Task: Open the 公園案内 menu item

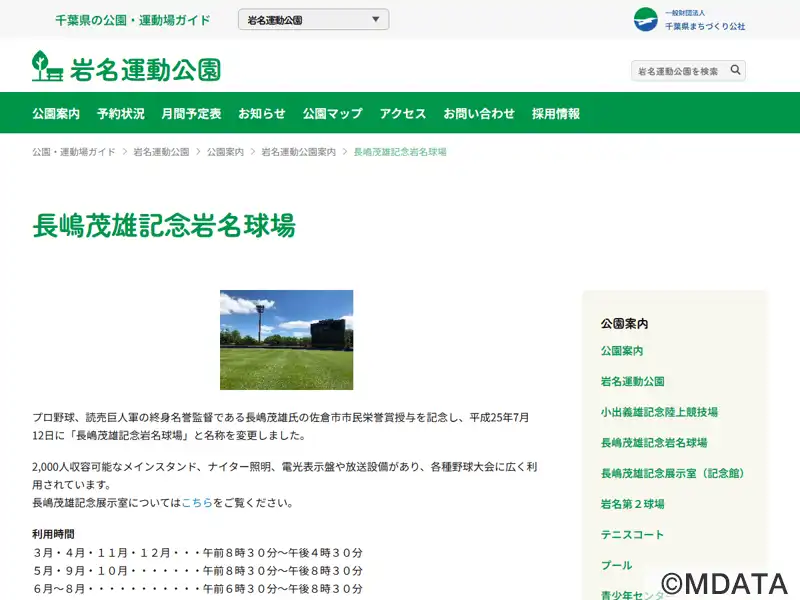Action: click(56, 114)
